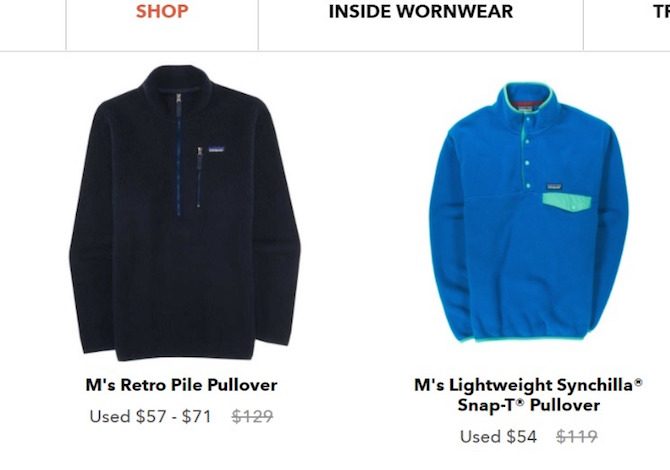Viewport: 670px width, 470px height.
Task: Click the blue Synchilla Snap-T Pullover image
Action: (x=529, y=212)
